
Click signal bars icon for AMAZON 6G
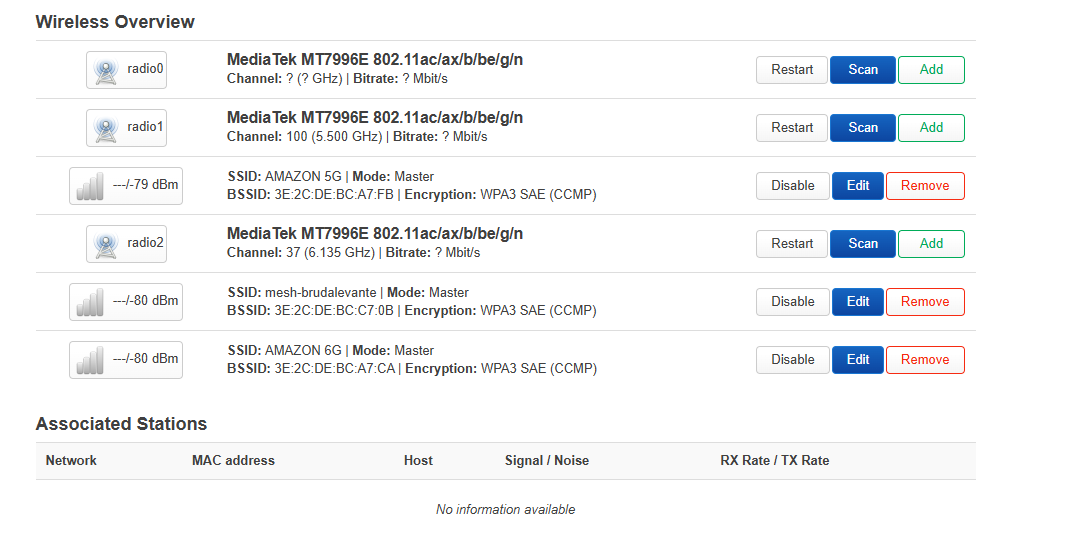point(90,361)
